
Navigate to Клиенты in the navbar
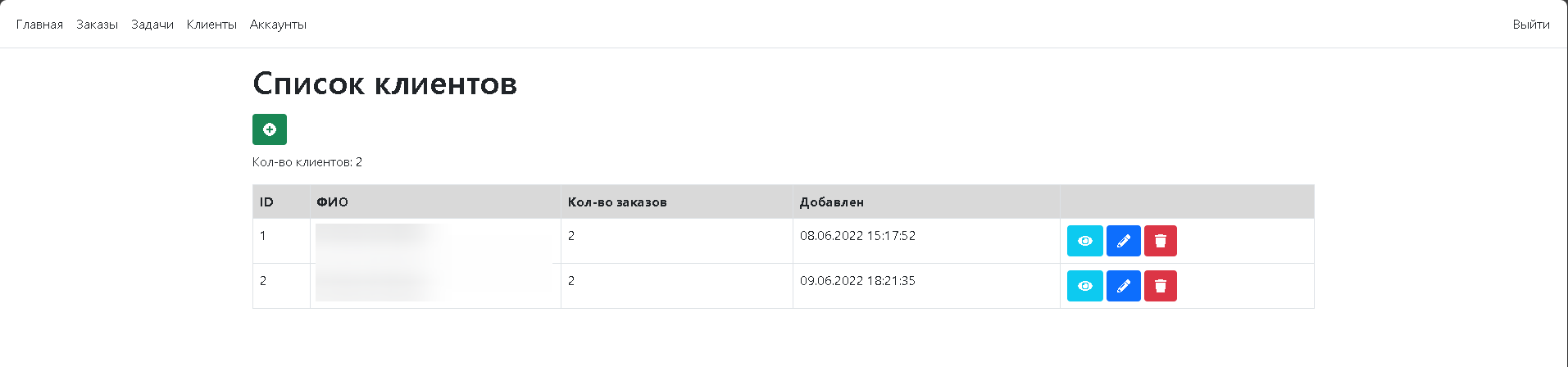point(211,25)
